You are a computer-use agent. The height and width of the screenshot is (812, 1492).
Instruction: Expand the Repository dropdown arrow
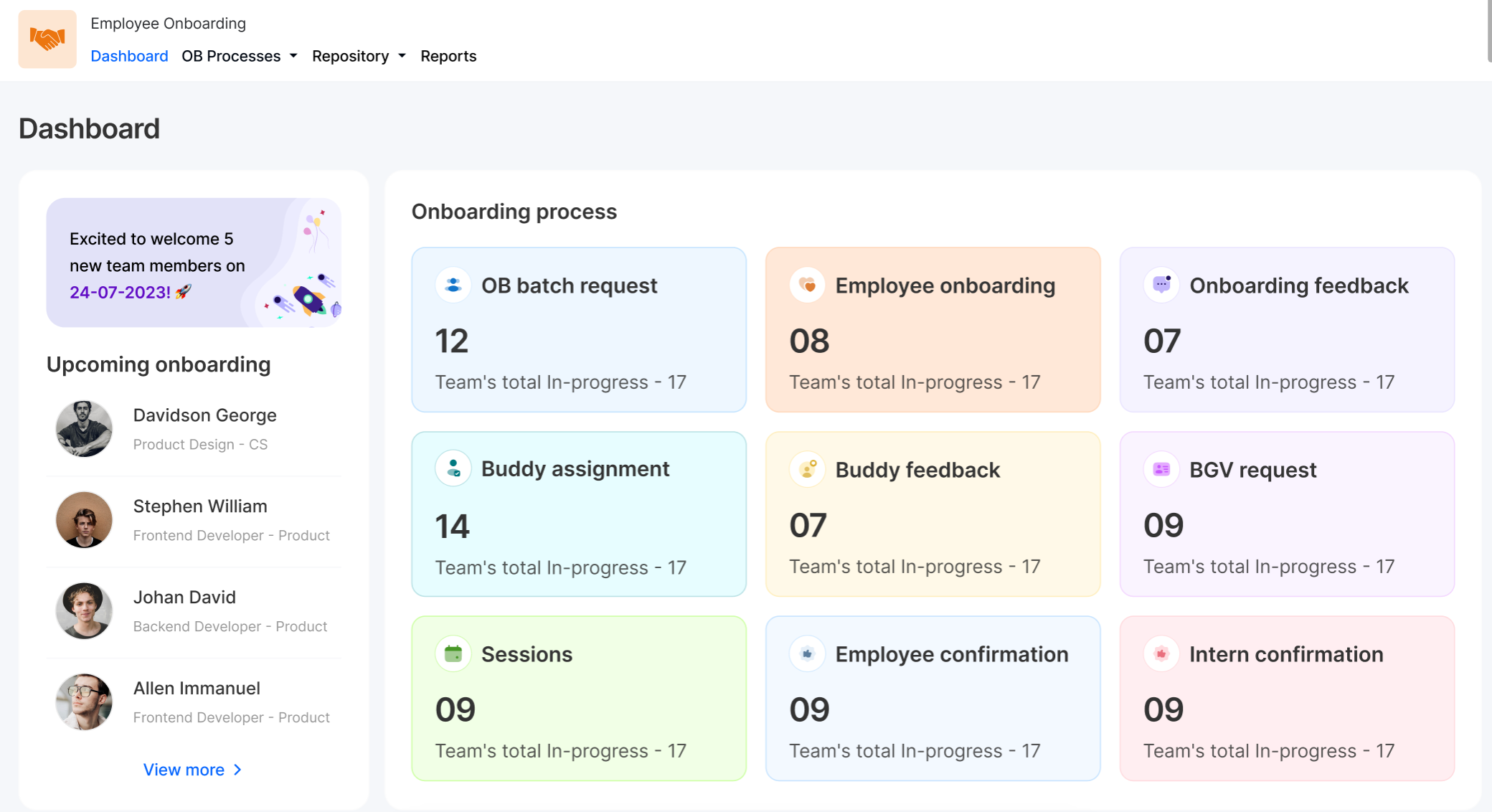pyautogui.click(x=402, y=56)
